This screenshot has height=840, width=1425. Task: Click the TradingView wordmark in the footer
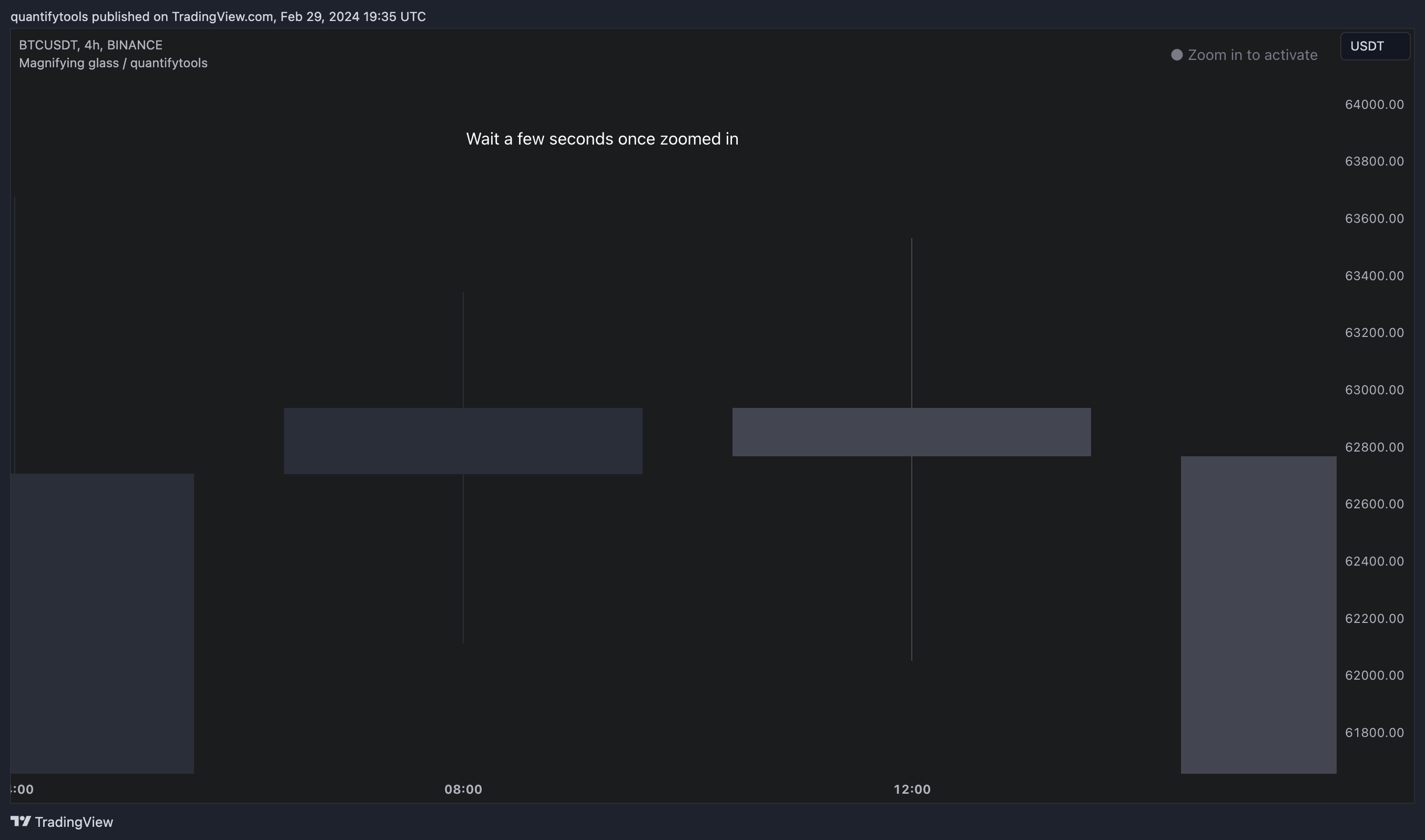click(x=74, y=822)
